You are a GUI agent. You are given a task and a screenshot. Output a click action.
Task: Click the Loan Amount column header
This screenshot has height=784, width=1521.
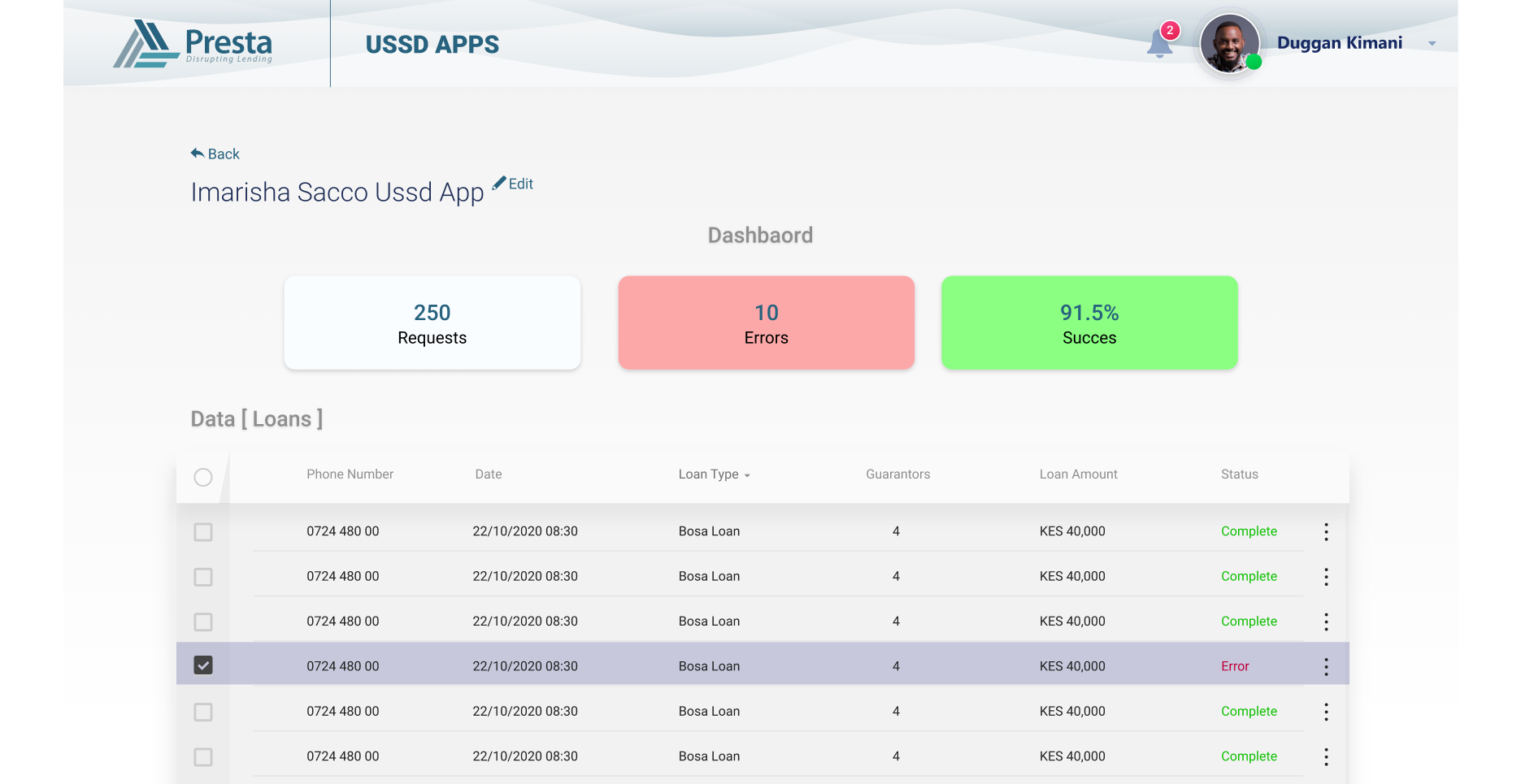click(x=1078, y=474)
